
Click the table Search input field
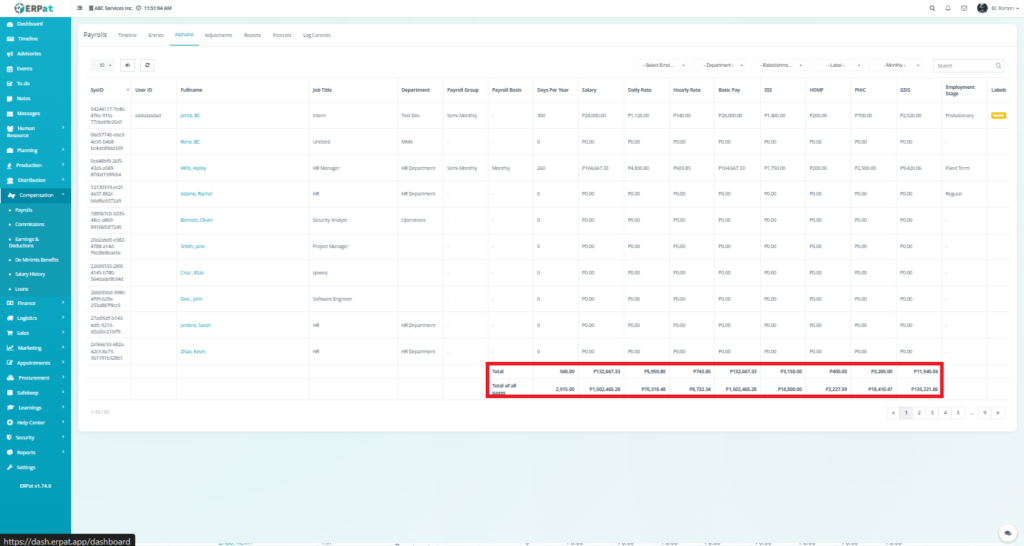click(x=959, y=65)
